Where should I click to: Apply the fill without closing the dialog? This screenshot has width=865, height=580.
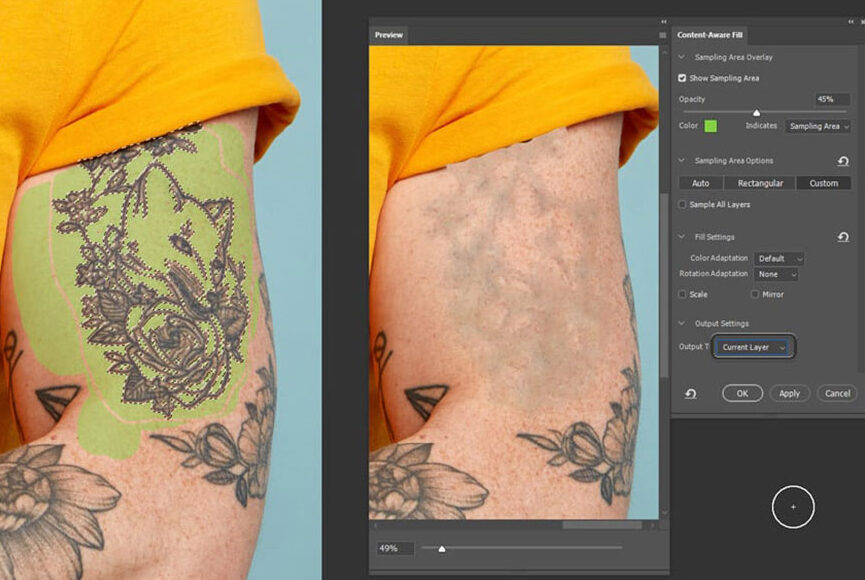pyautogui.click(x=790, y=393)
